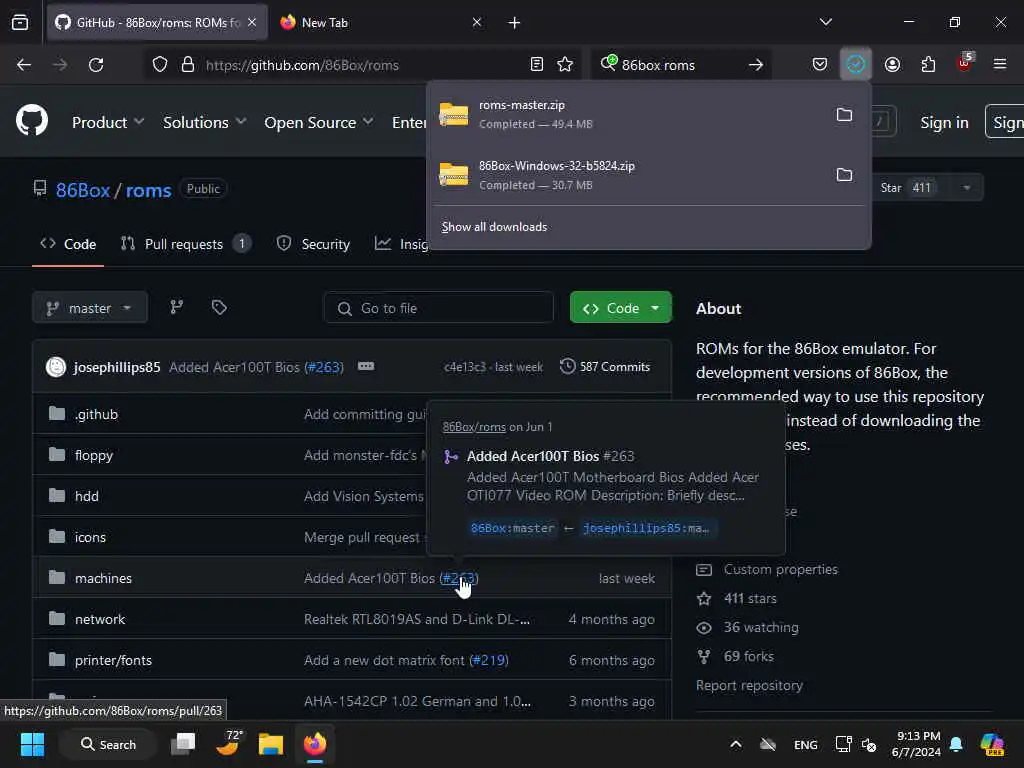Click Report repository link

coord(749,685)
